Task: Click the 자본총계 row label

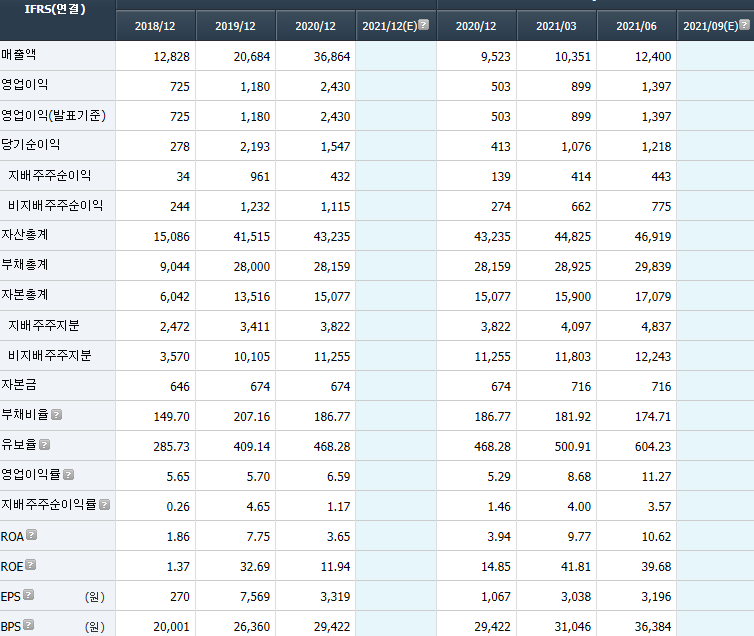Action: point(25,294)
